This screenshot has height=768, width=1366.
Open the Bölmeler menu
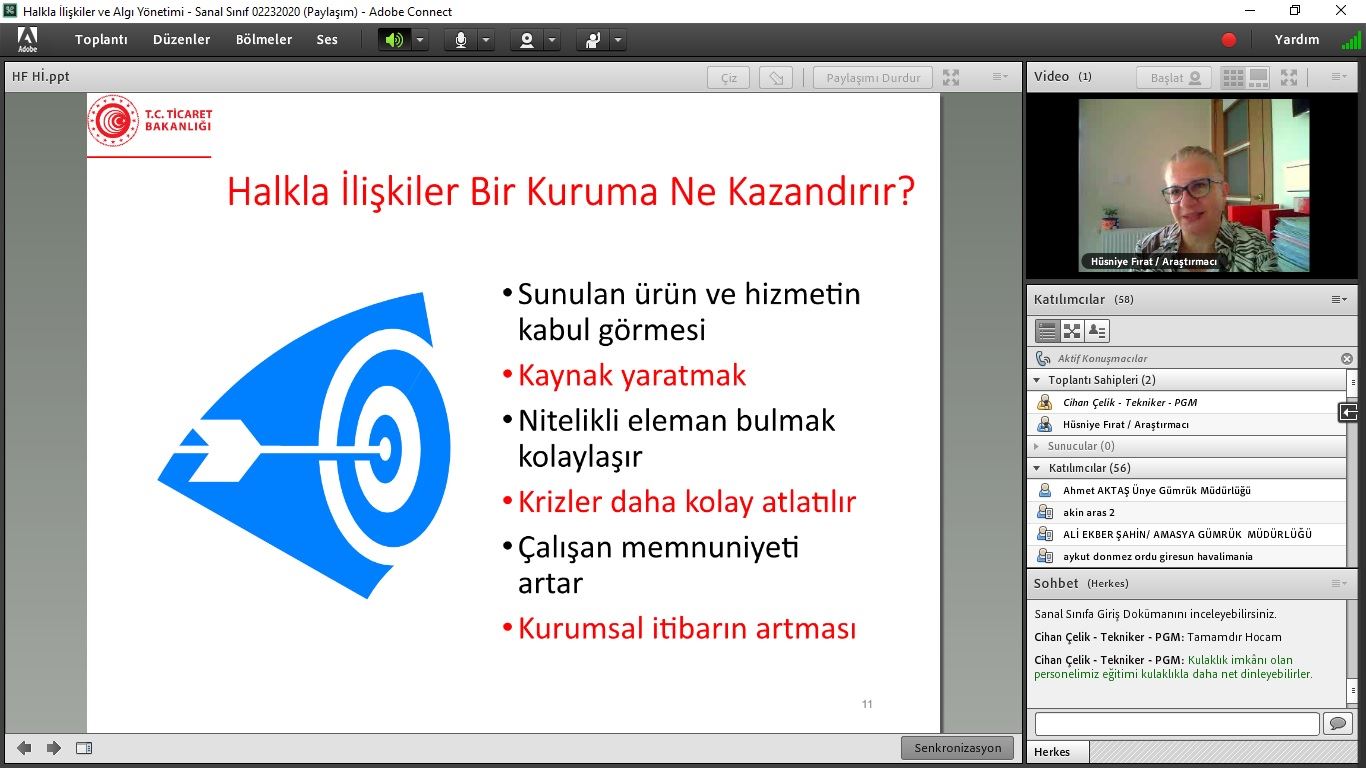click(x=264, y=40)
